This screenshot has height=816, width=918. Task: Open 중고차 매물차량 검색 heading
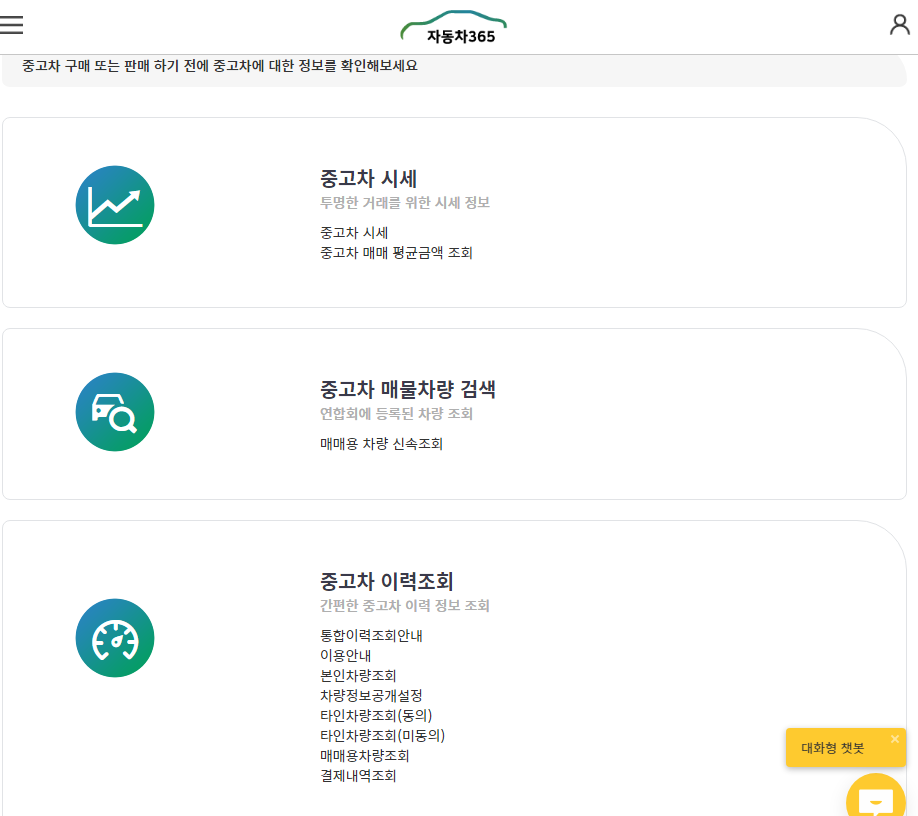point(408,389)
